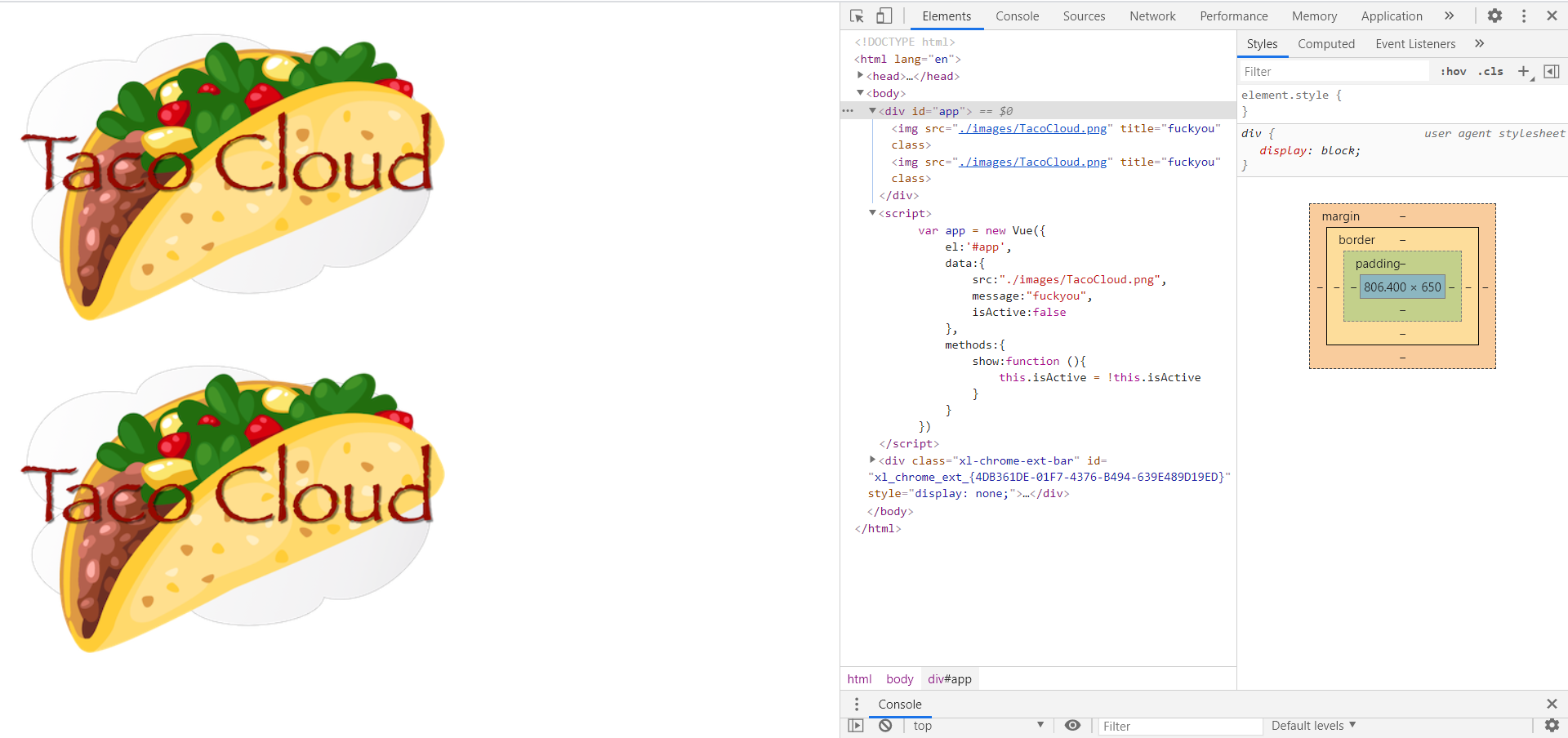Viewport: 1568px width, 738px height.
Task: Open second ./images/TacoCloud.png link
Action: click(1032, 162)
